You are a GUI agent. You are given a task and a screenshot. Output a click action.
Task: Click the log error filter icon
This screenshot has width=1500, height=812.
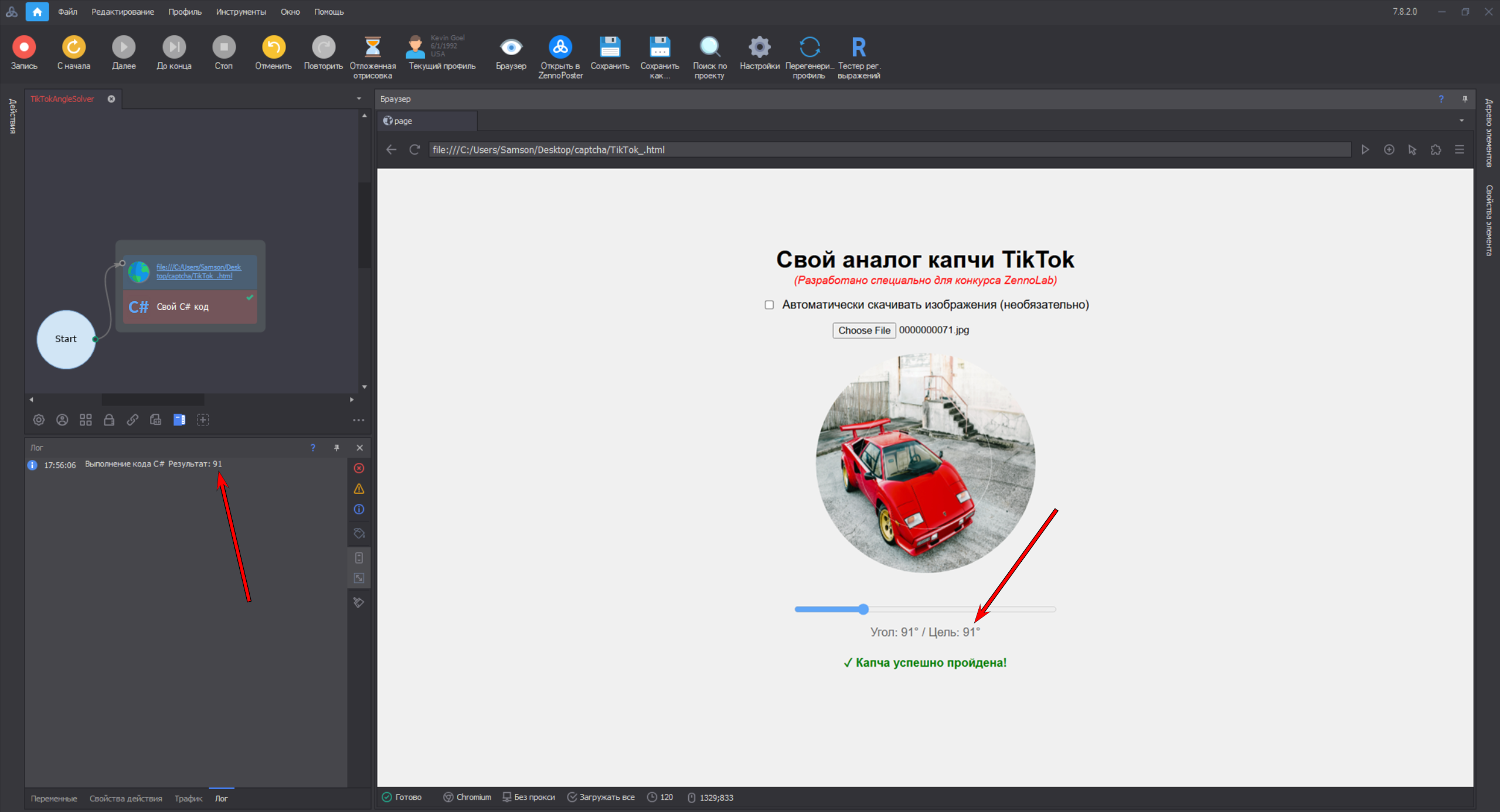pyautogui.click(x=359, y=468)
